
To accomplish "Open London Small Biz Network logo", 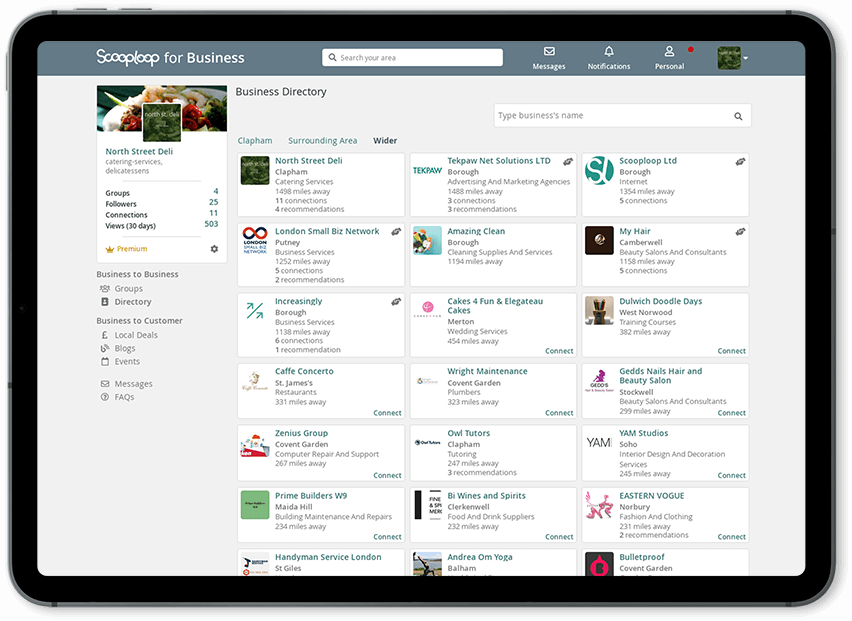I will pos(255,240).
